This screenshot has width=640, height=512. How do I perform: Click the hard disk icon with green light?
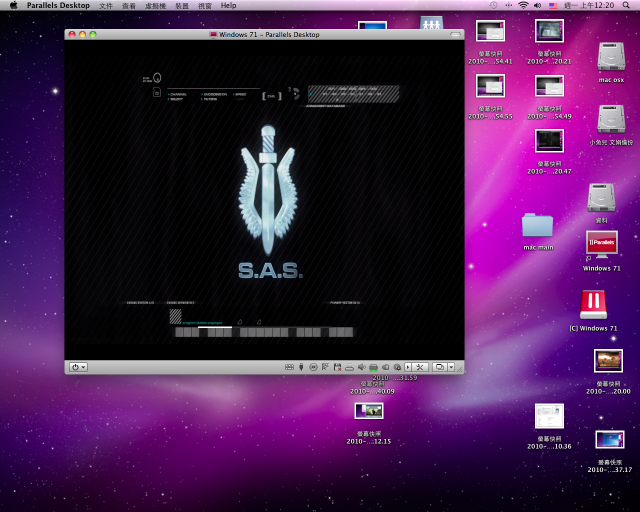(373, 367)
